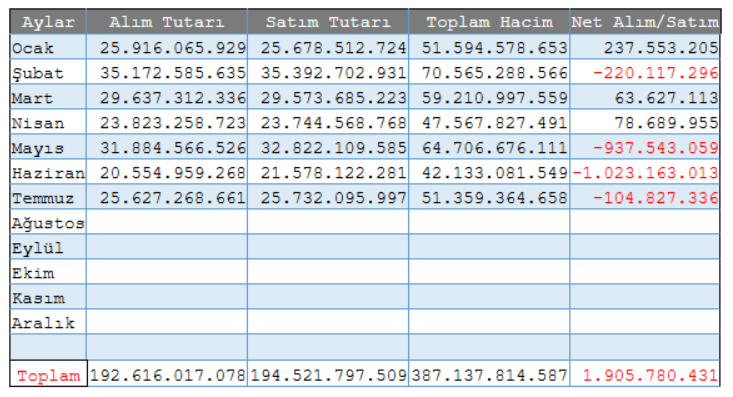Click the Toplam Hacim header

(x=489, y=22)
